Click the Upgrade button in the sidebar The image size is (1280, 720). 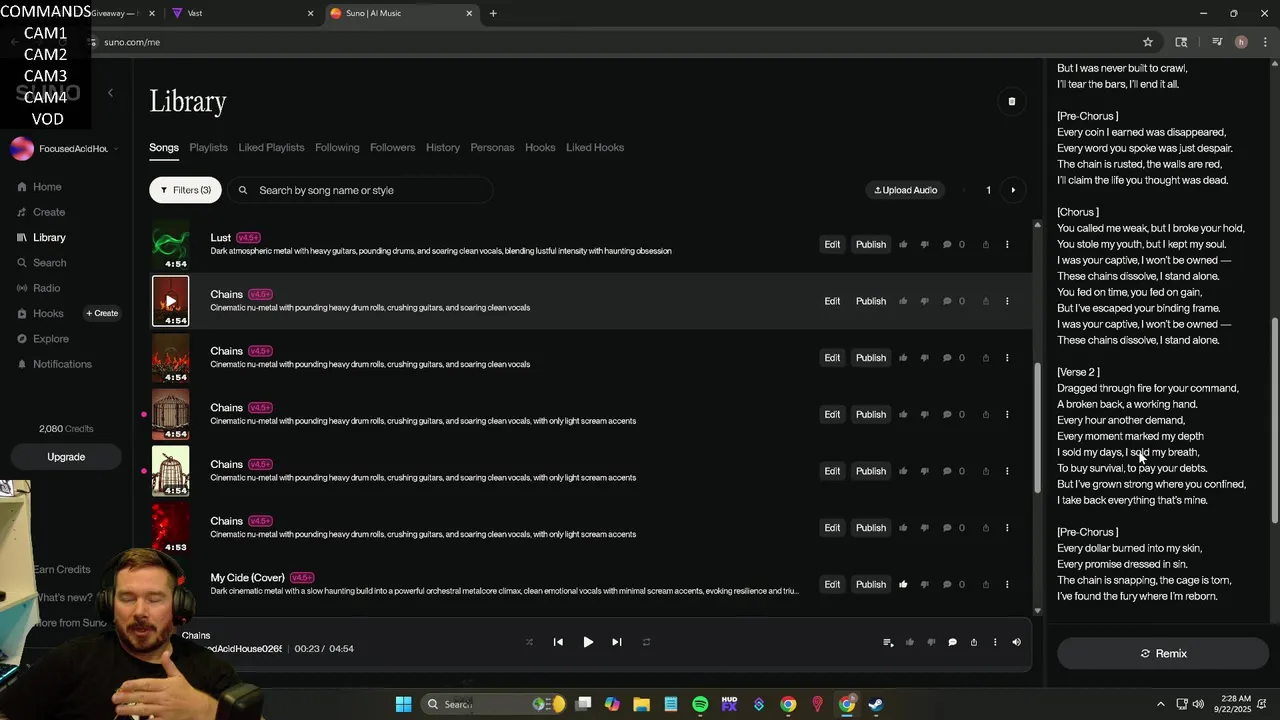pyautogui.click(x=66, y=457)
